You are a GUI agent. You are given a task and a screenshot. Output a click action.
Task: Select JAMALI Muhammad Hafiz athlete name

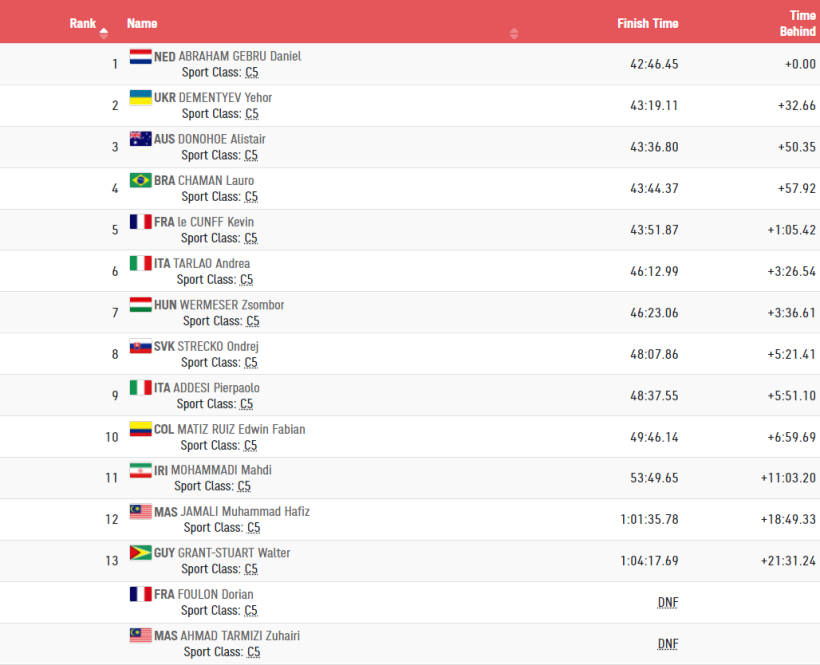tap(245, 512)
